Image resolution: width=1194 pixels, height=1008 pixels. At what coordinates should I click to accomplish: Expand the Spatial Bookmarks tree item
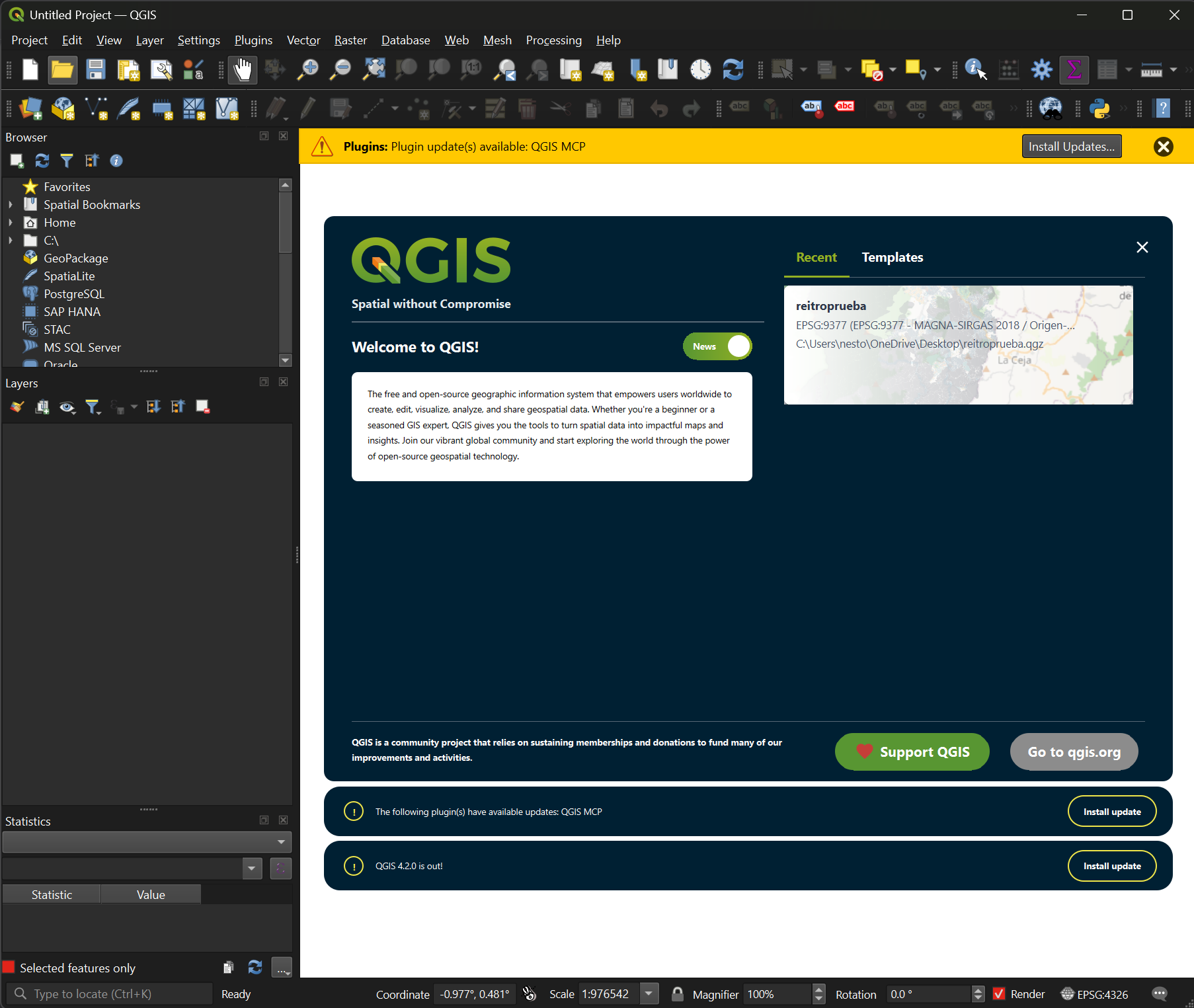coord(11,205)
